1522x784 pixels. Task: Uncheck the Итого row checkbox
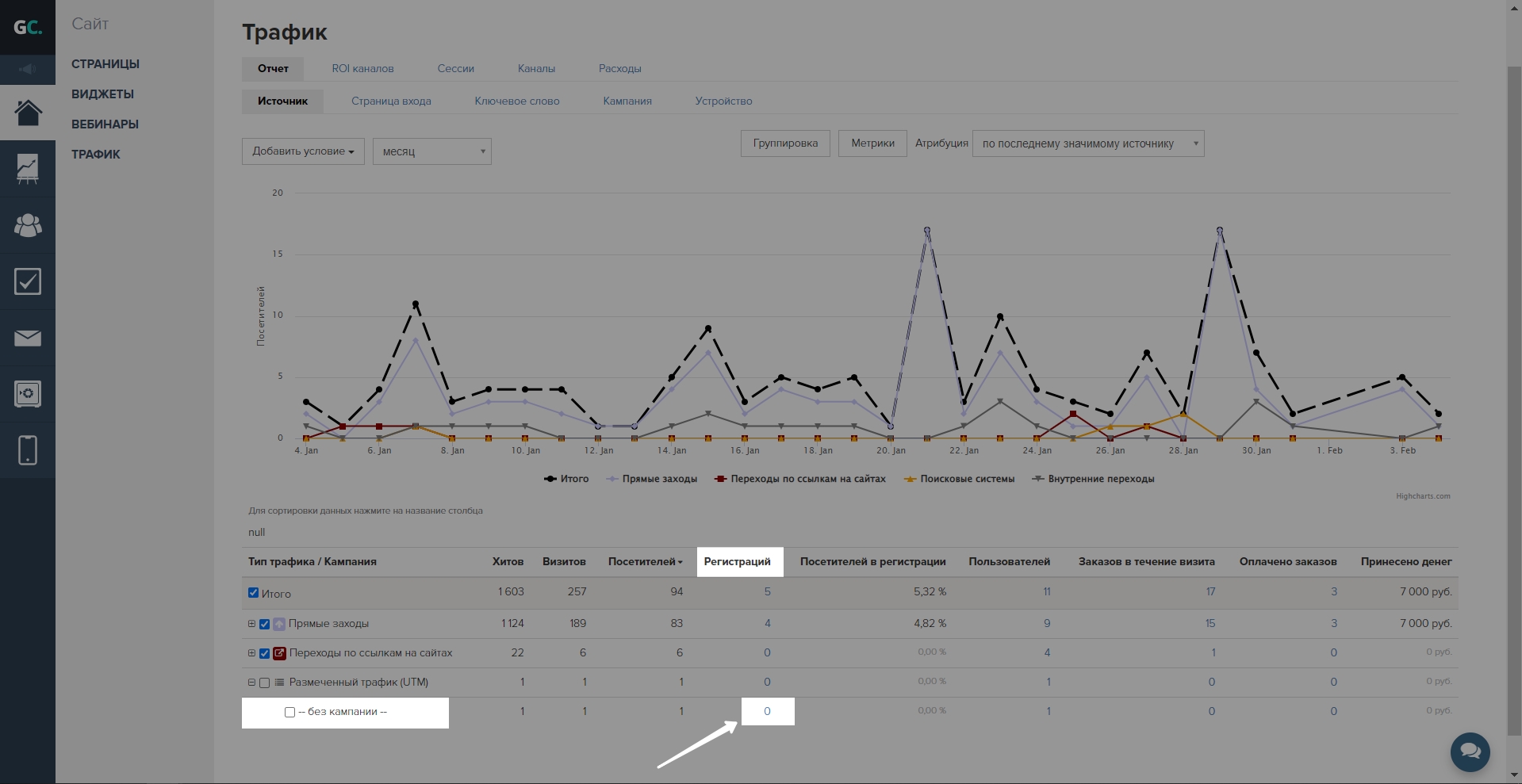[x=253, y=593]
